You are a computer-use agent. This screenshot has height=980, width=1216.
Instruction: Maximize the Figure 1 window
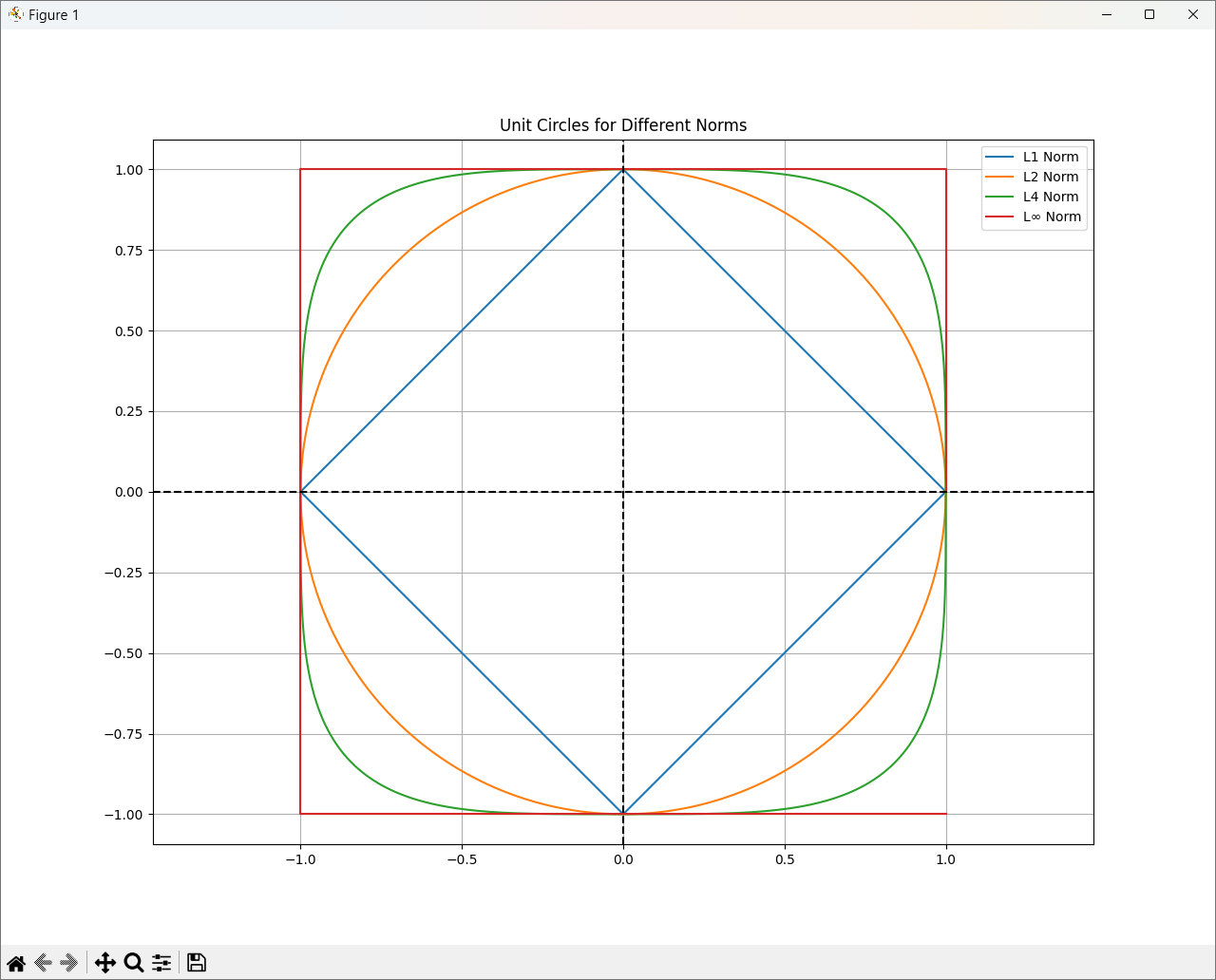click(1149, 14)
